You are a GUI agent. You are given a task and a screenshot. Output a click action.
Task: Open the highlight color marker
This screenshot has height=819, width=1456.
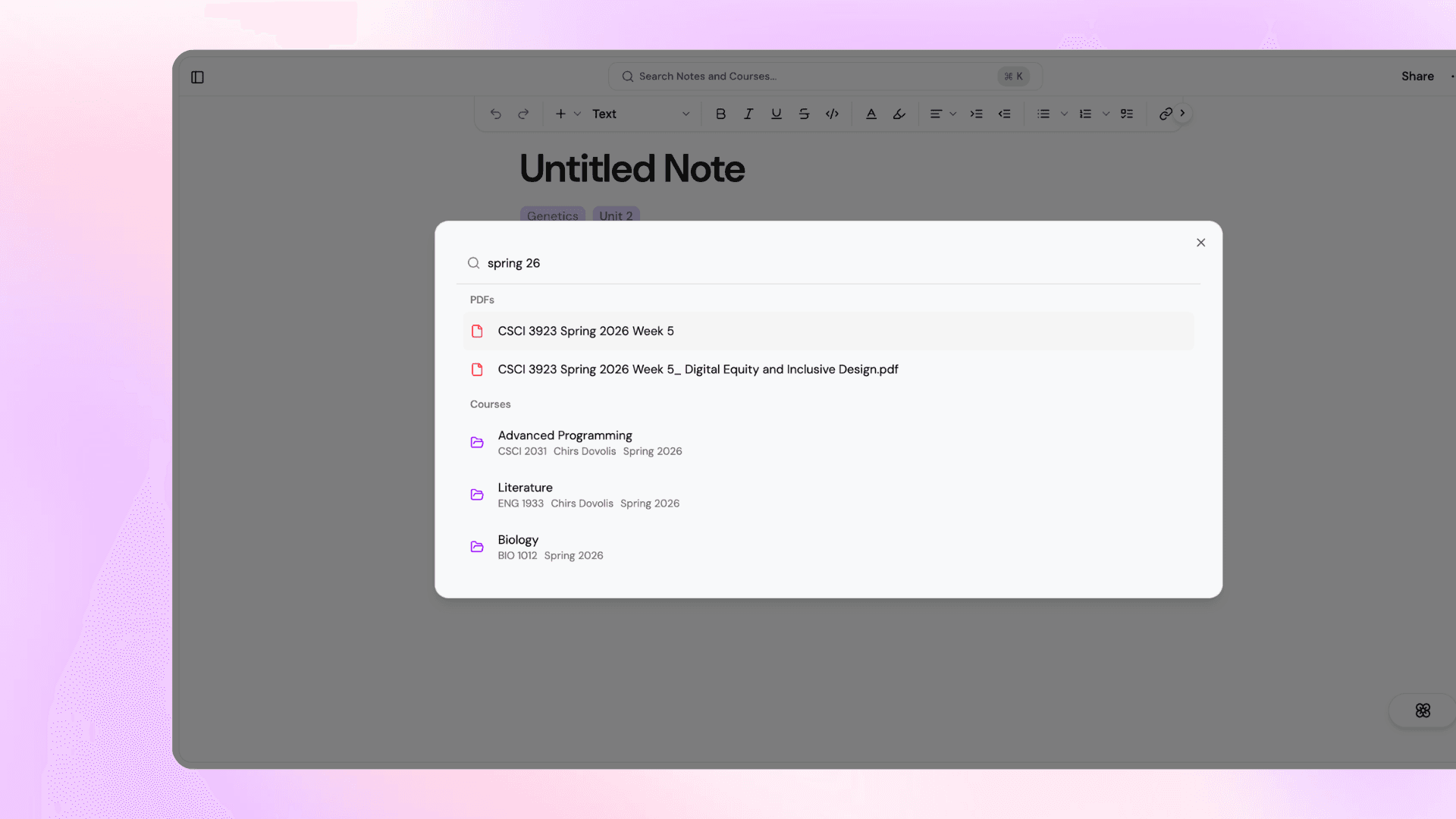tap(899, 114)
